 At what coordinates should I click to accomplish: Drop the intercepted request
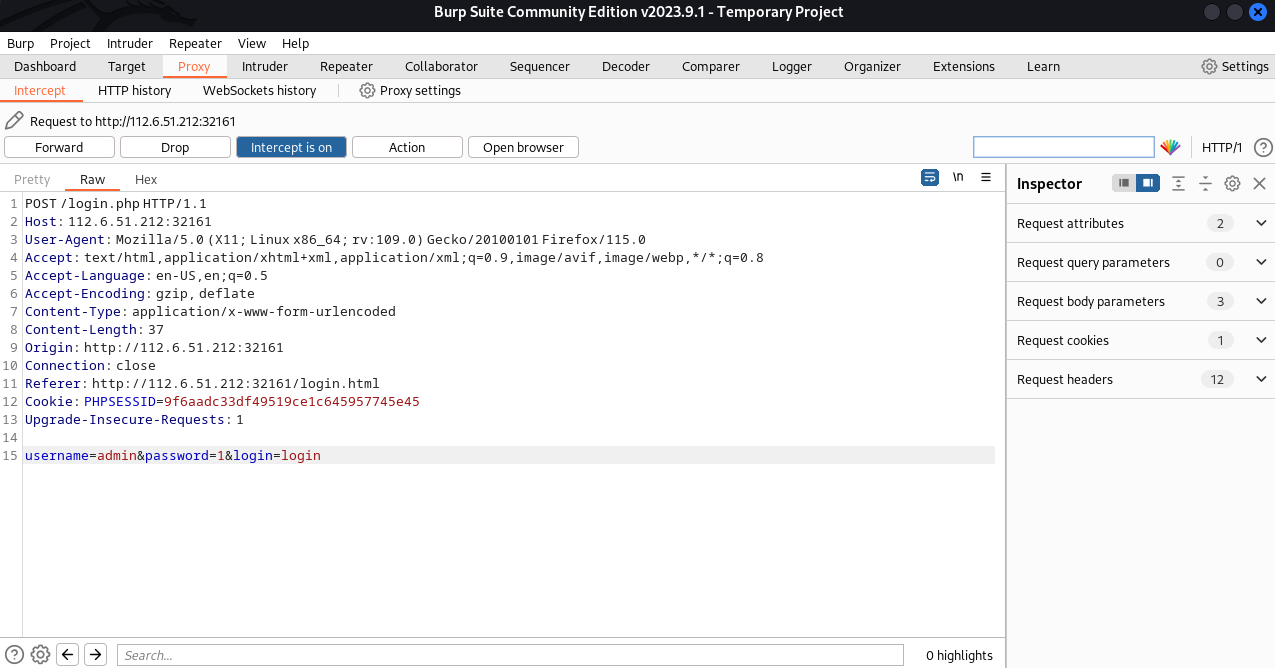click(175, 147)
